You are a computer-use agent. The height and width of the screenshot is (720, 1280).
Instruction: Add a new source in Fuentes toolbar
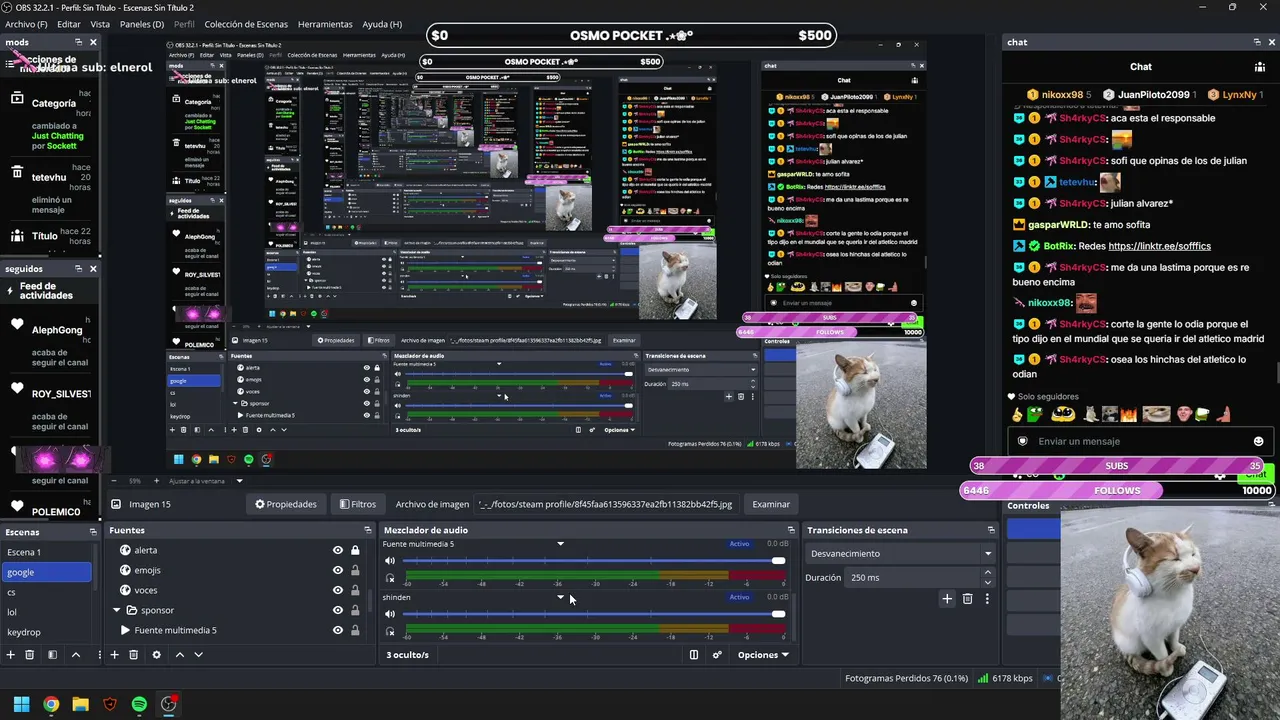115,655
